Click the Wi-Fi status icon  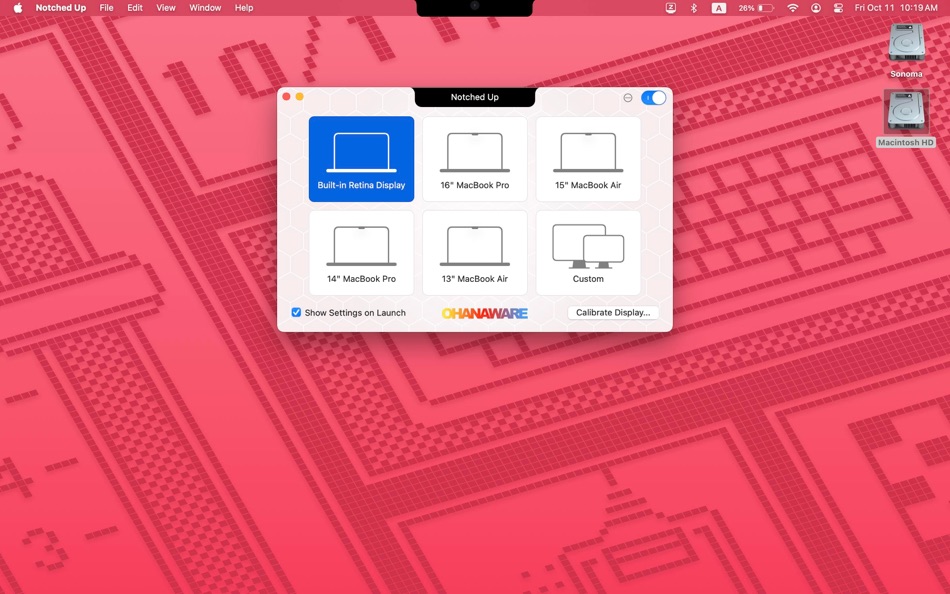point(792,8)
